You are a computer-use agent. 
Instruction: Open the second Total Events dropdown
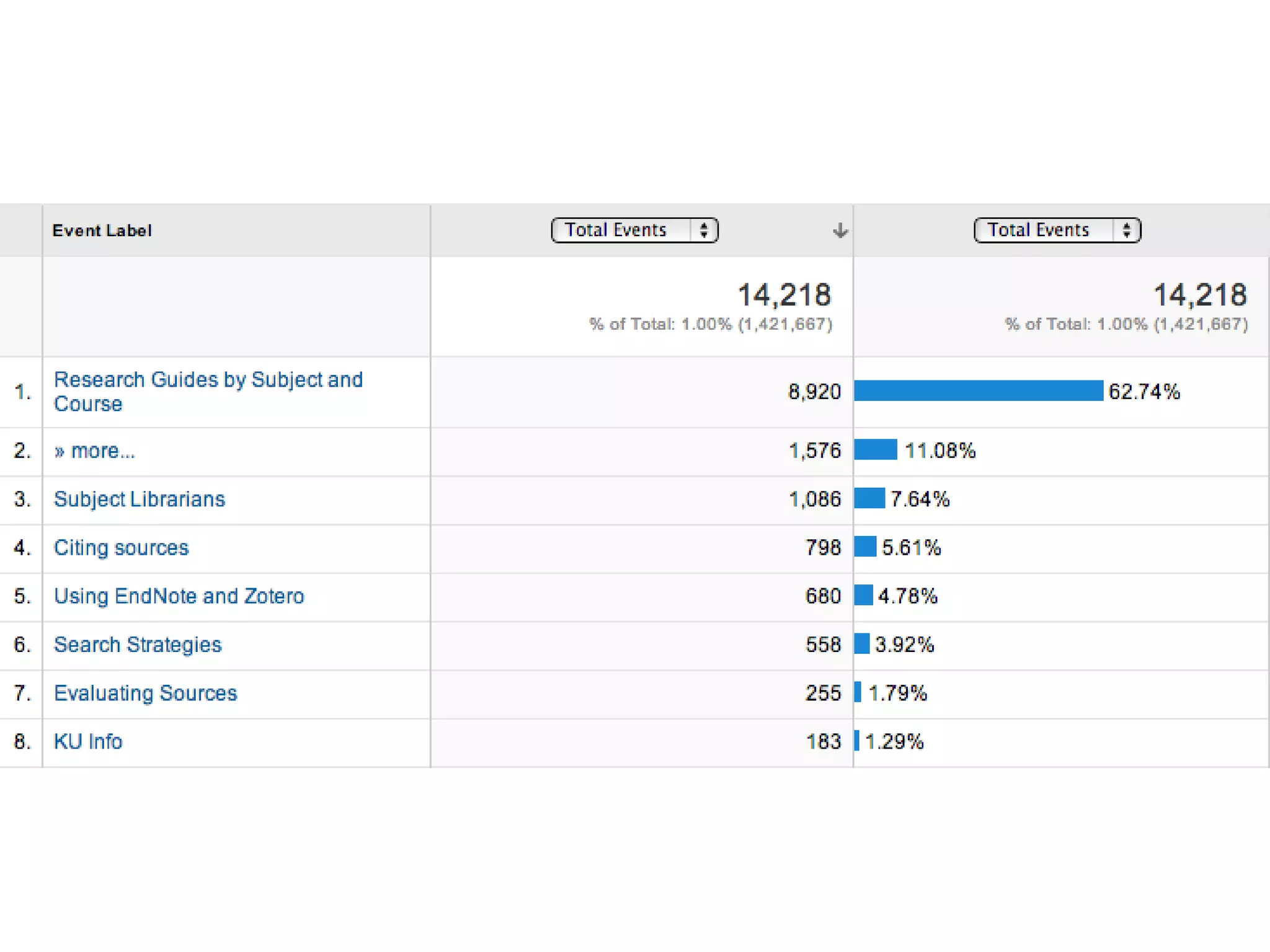coord(1043,230)
